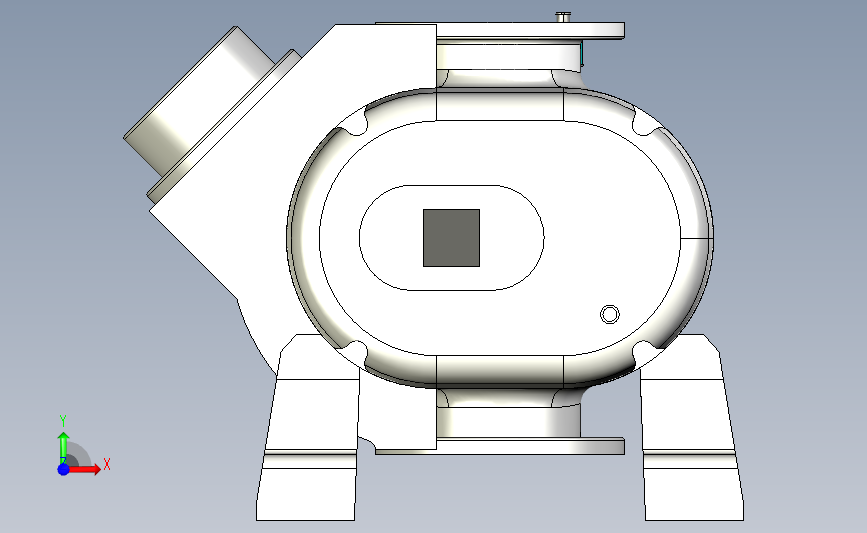Select the right support foot of the model
This screenshot has height=533, width=867.
691,427
